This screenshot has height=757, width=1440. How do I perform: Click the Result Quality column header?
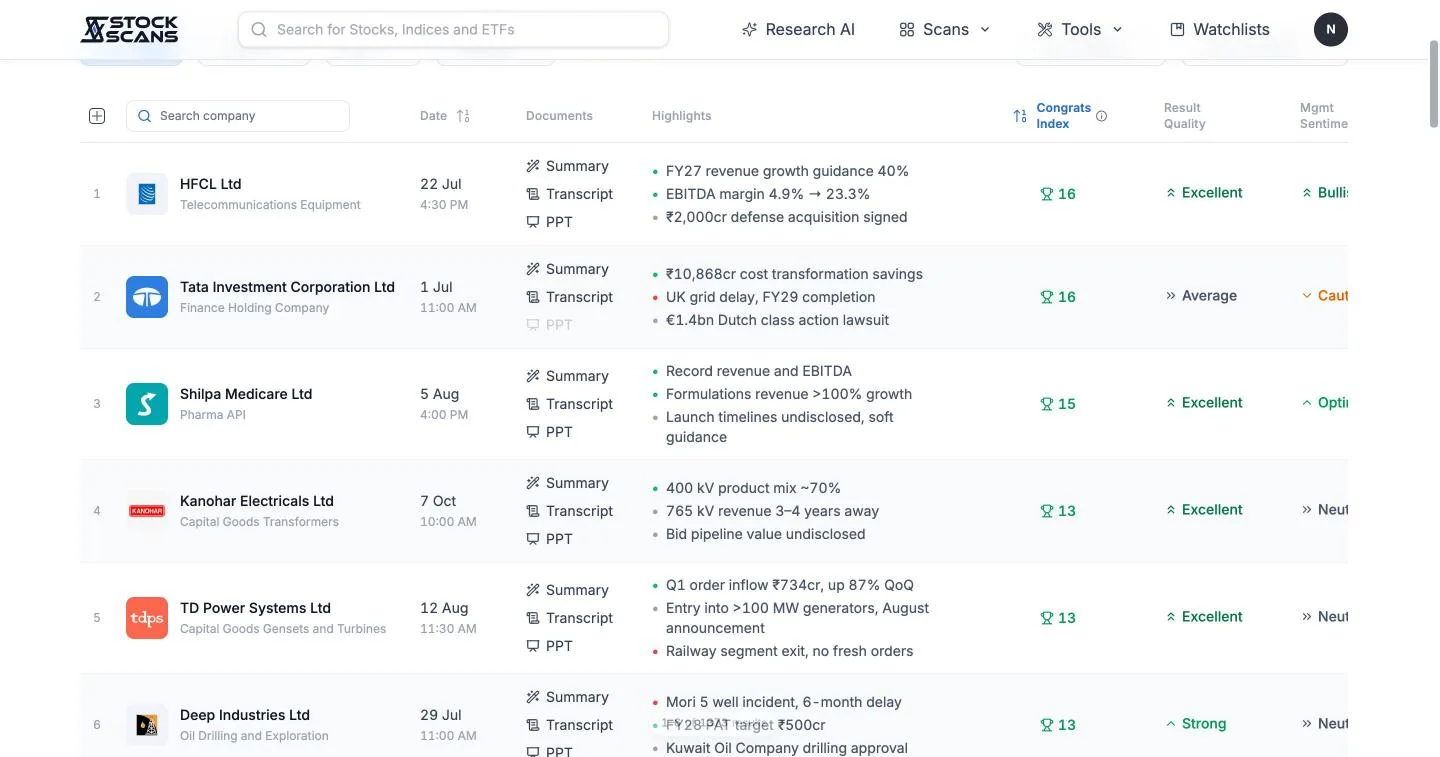click(1185, 116)
